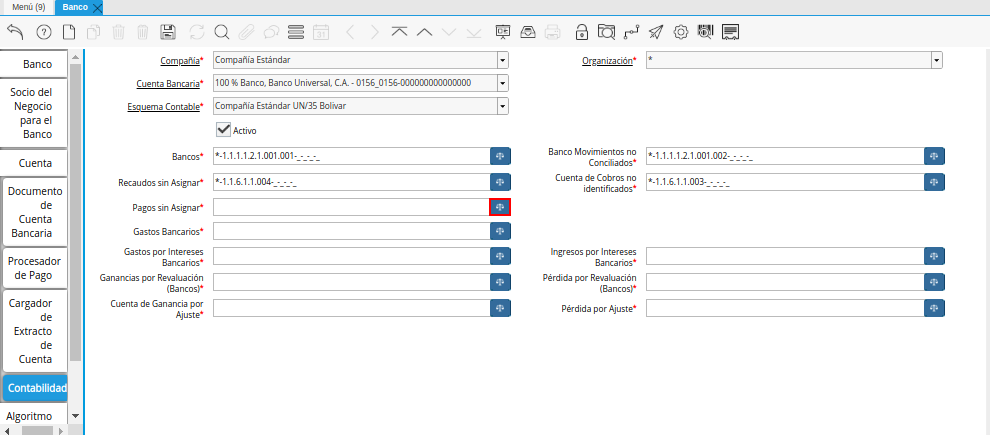This screenshot has width=990, height=435.
Task: Open the Esquema Contable dropdown arrow
Action: [x=503, y=106]
